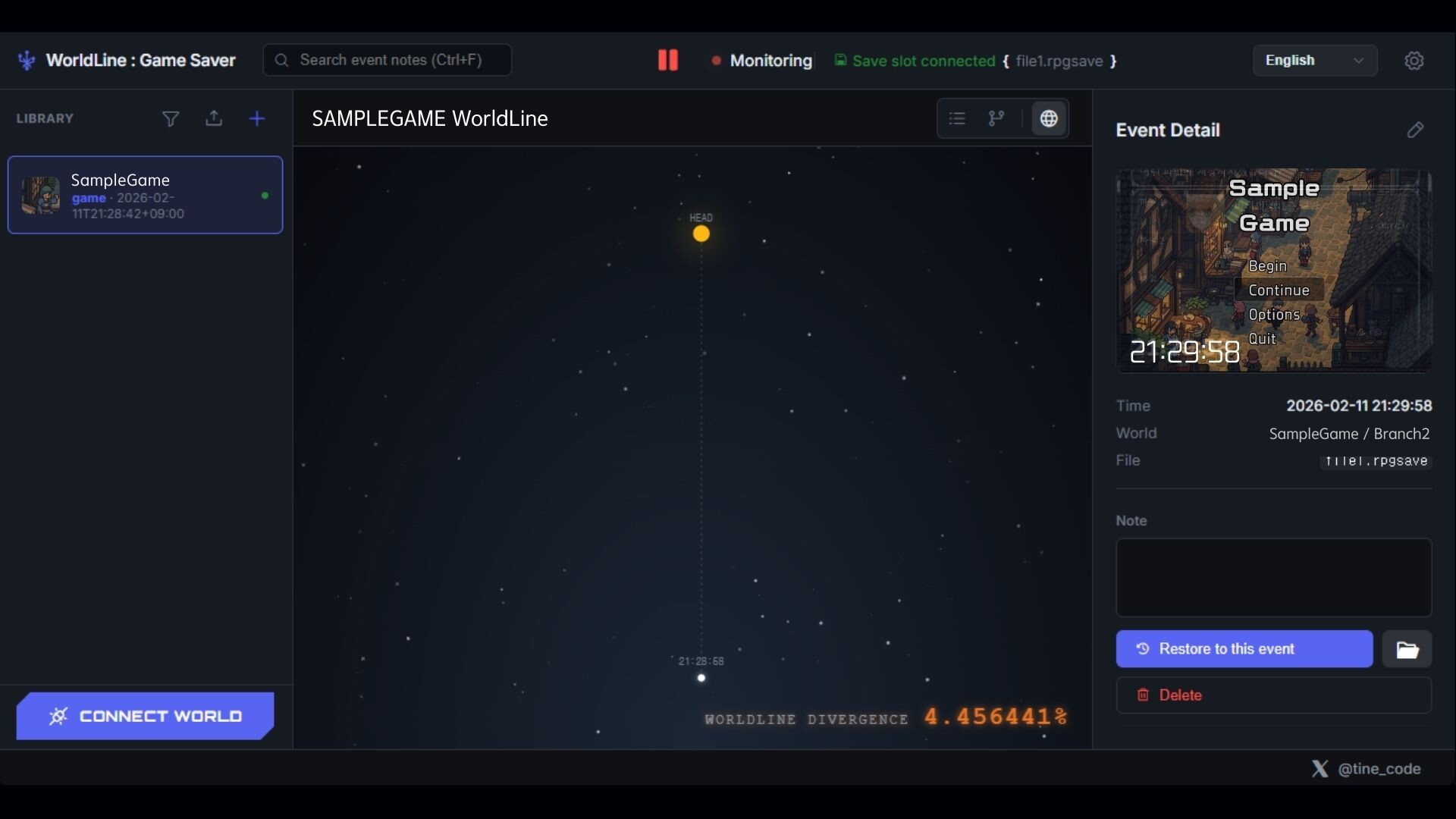Screen dimensions: 1456x819
Task: Add a new game with plus icon
Action: pos(257,119)
